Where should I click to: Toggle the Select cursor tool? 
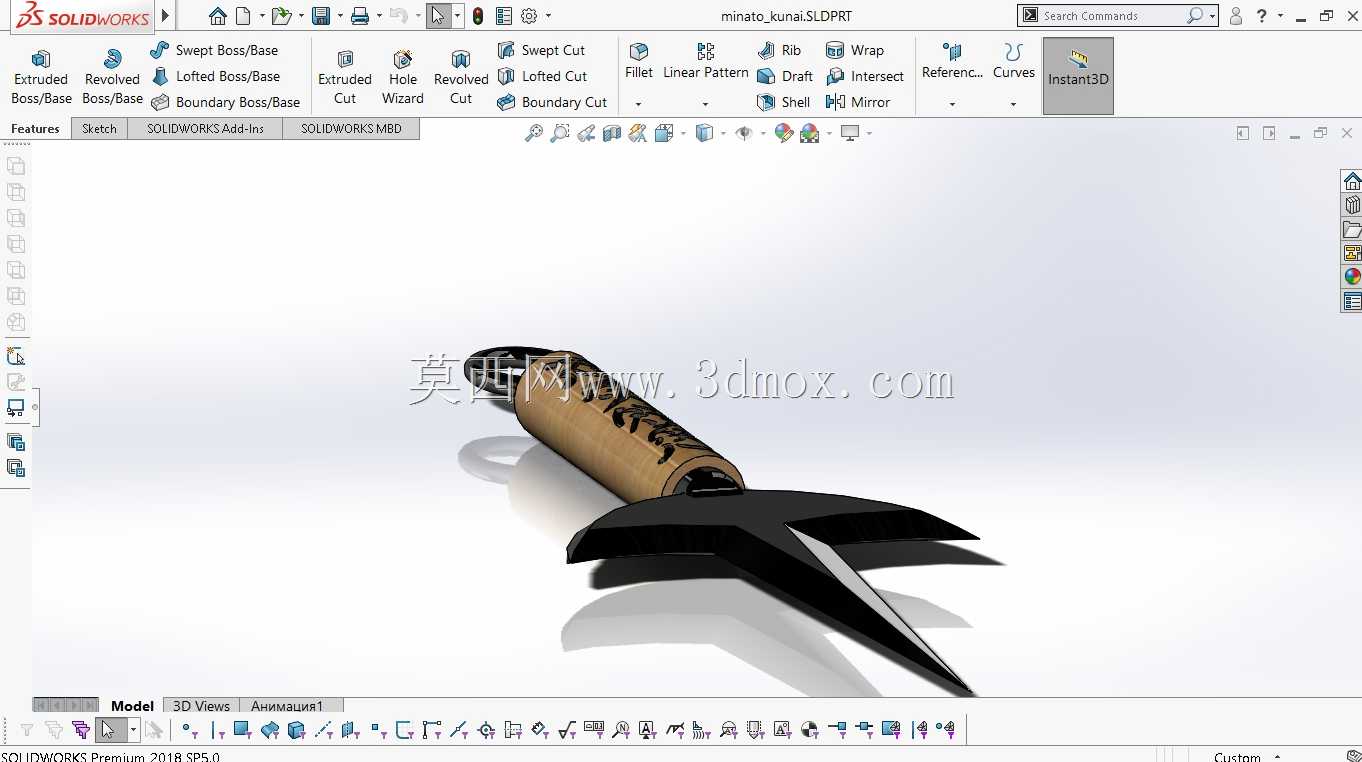click(x=438, y=16)
